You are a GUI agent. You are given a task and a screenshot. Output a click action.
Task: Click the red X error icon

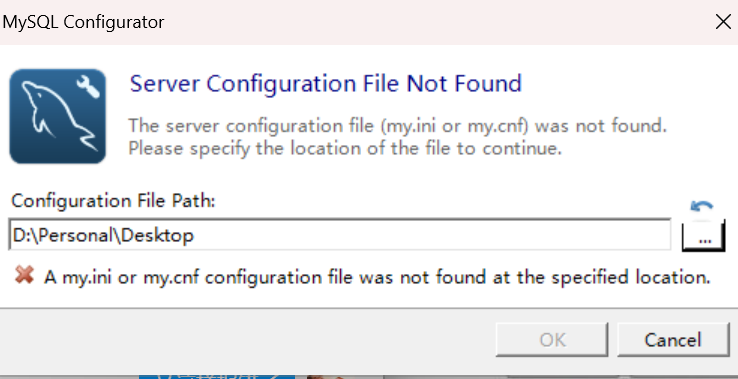(24, 274)
